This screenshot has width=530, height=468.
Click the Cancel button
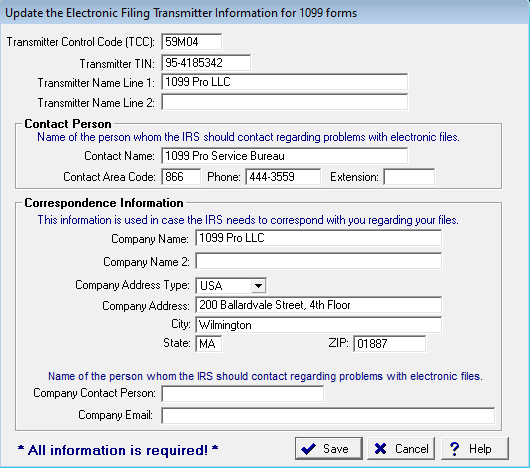tap(401, 449)
